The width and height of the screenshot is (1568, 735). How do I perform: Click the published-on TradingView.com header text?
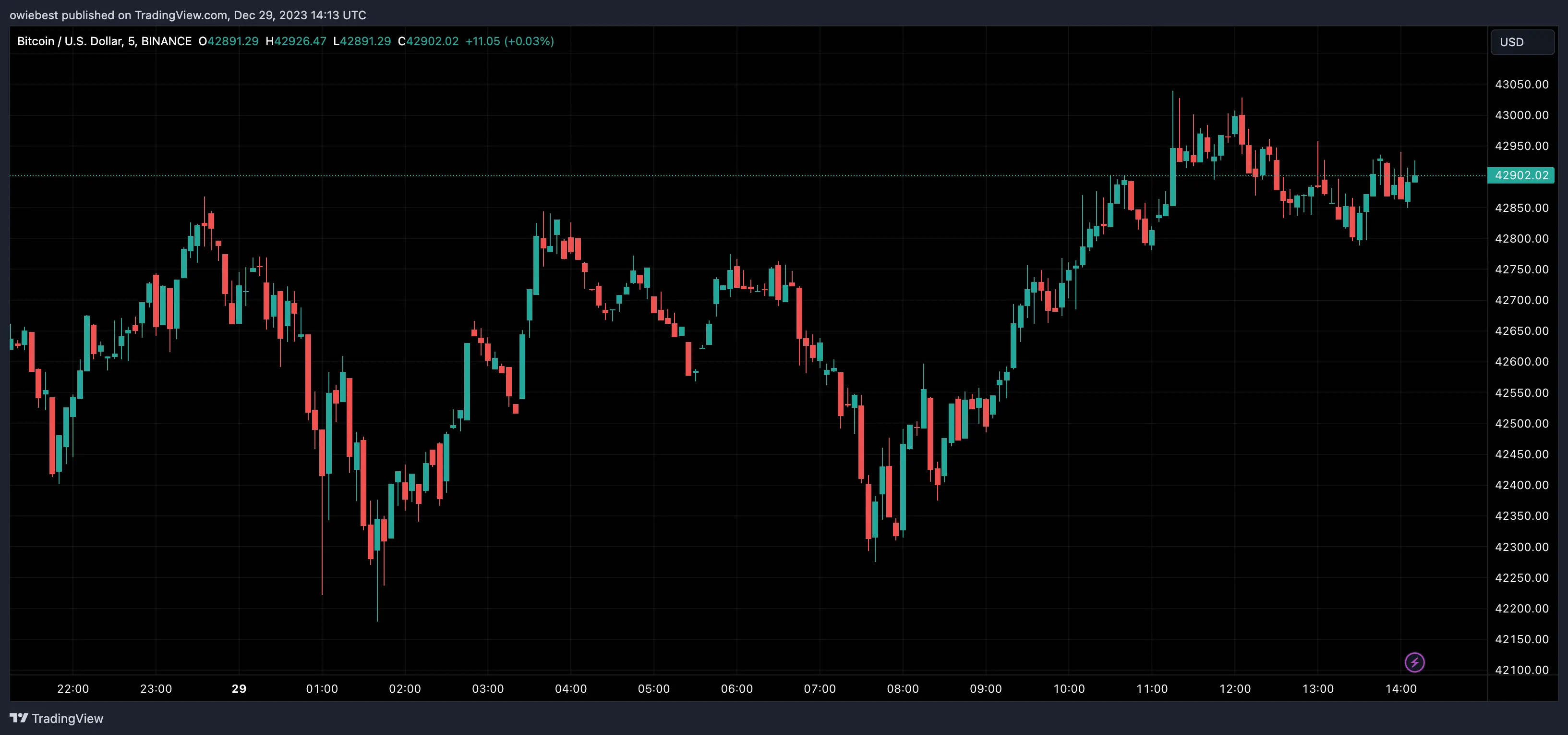coord(188,15)
